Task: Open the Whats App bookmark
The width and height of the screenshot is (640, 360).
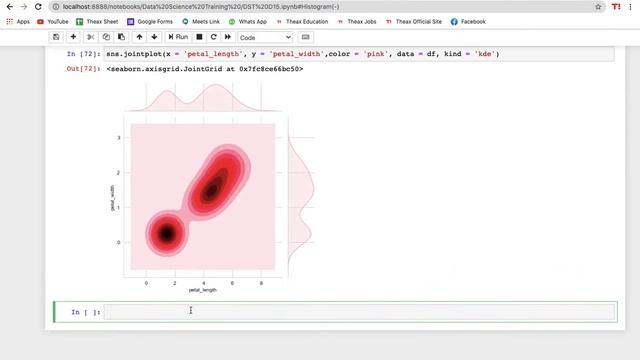Action: pyautogui.click(x=248, y=22)
